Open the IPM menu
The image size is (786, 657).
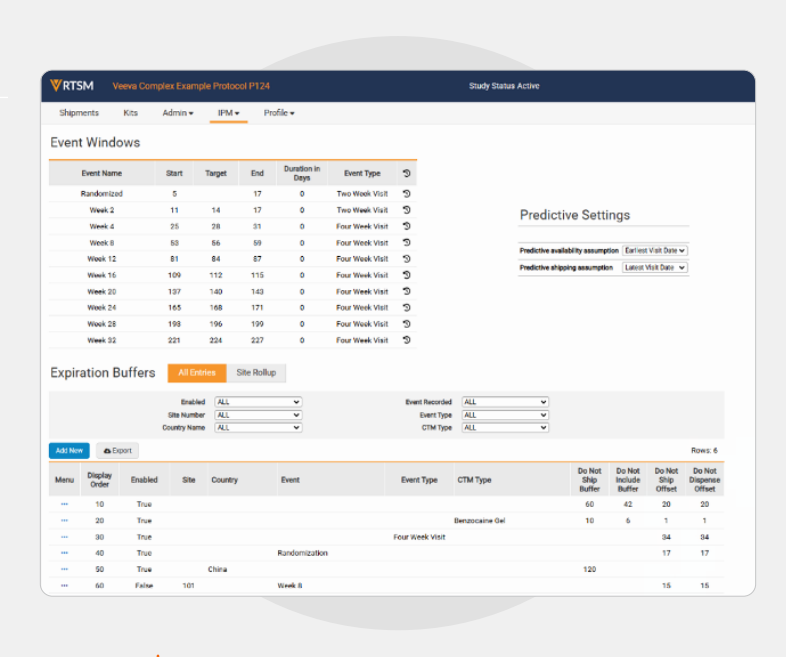click(x=229, y=113)
